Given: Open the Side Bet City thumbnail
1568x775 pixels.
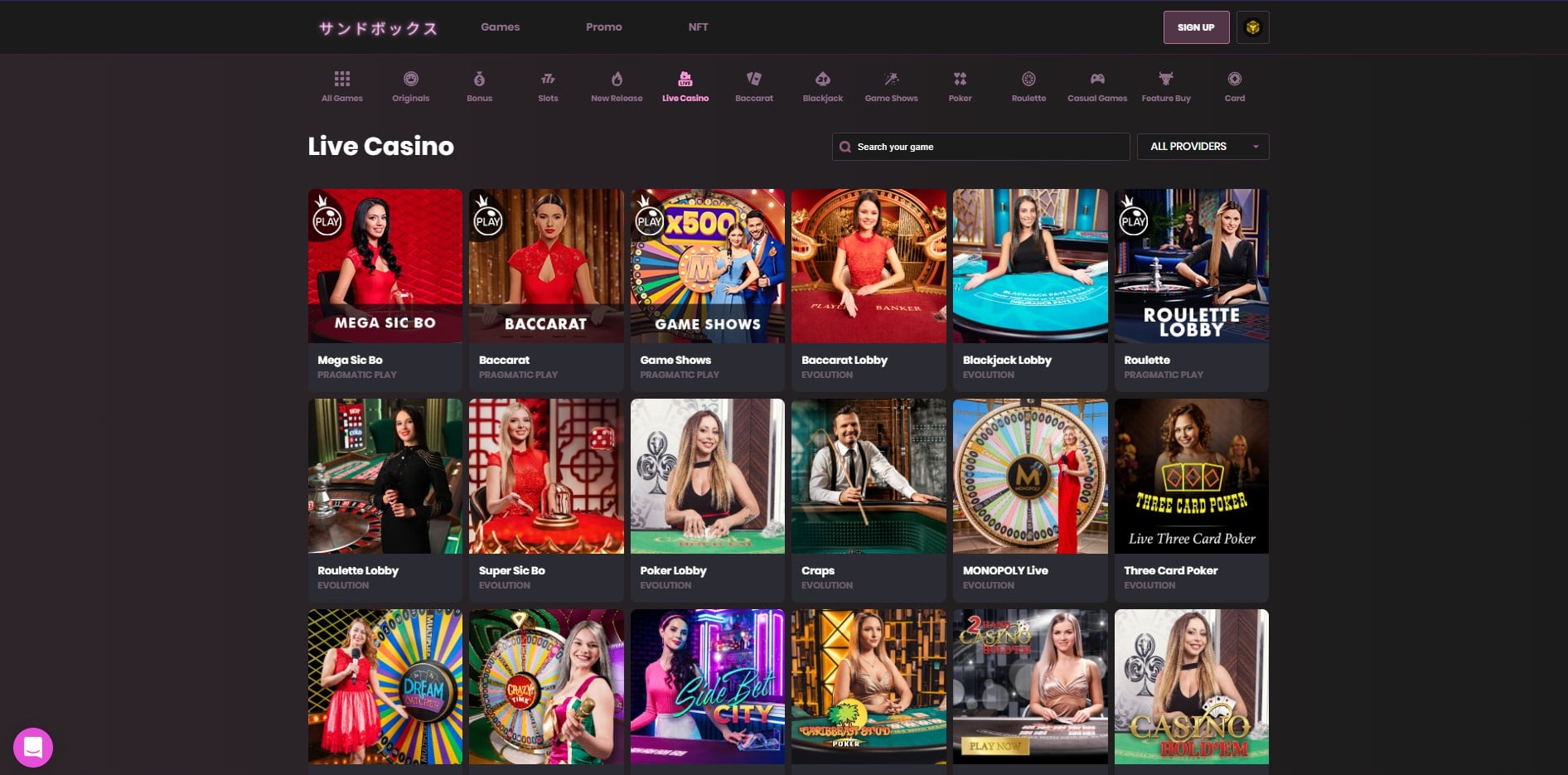Looking at the screenshot, I should point(708,686).
